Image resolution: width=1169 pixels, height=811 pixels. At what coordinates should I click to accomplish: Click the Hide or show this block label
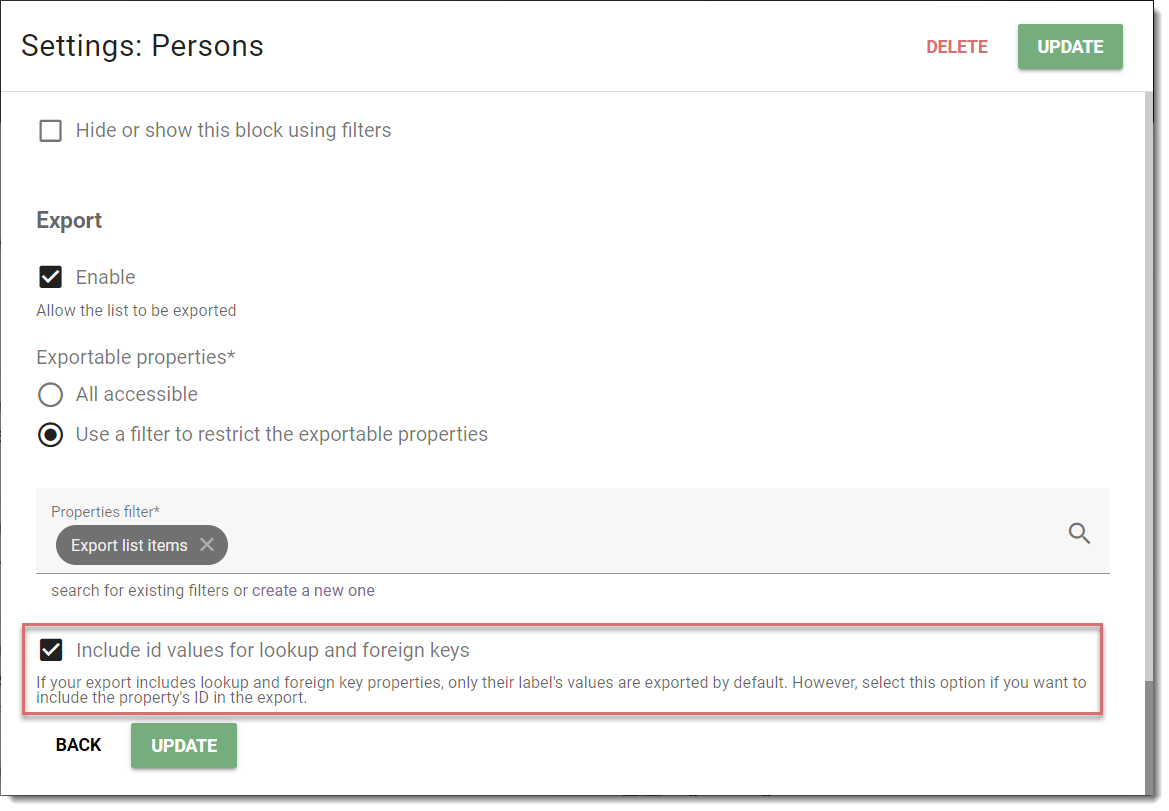click(x=233, y=130)
